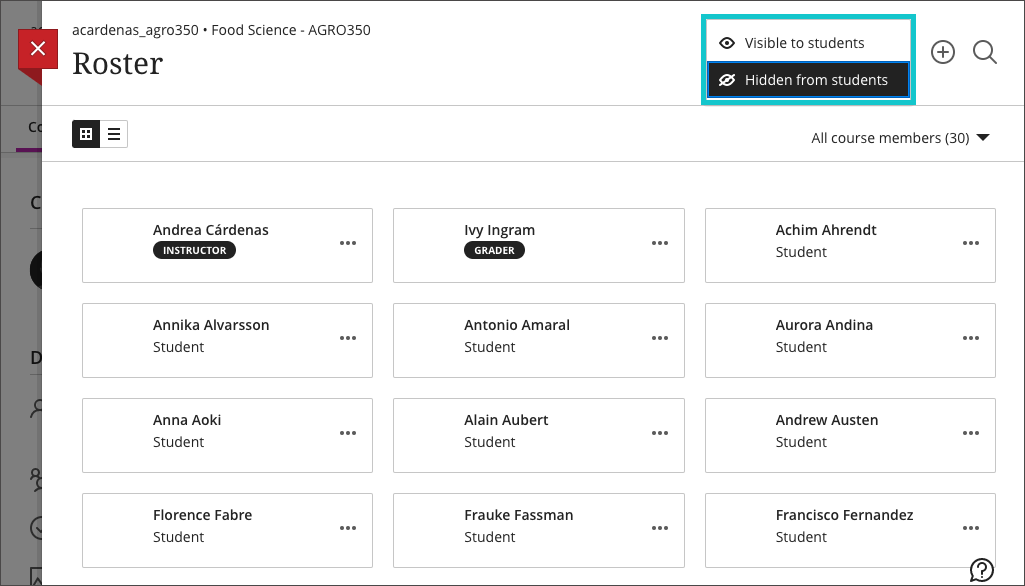Click Anna Aoki's name
Image resolution: width=1025 pixels, height=586 pixels.
click(187, 420)
